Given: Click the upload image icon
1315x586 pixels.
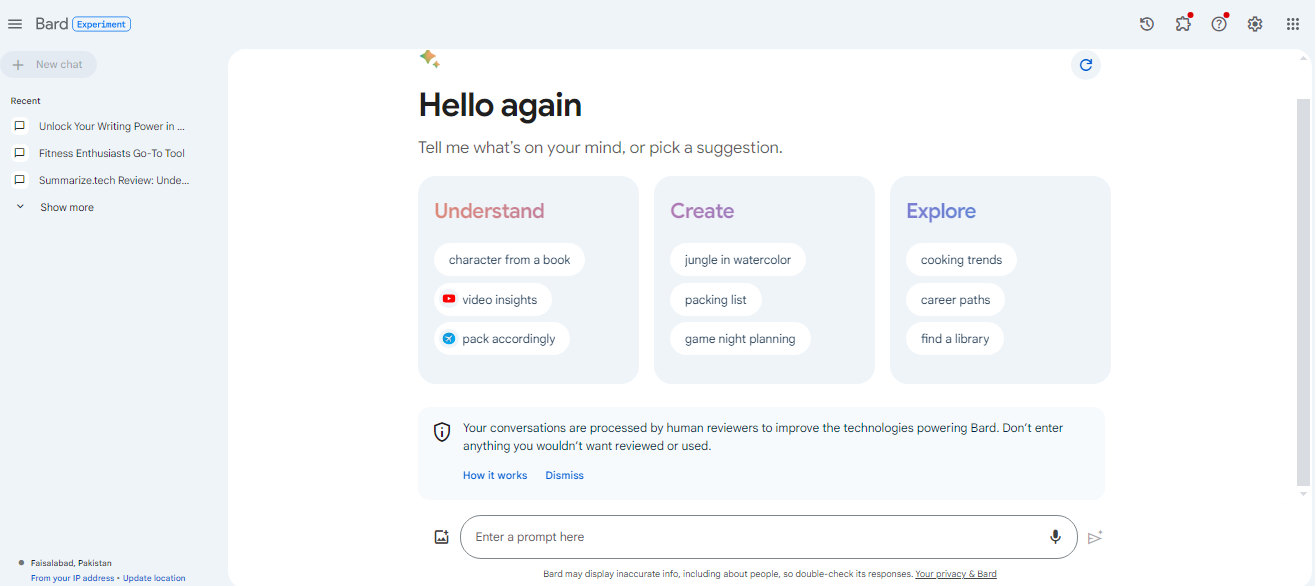Looking at the screenshot, I should click(442, 537).
